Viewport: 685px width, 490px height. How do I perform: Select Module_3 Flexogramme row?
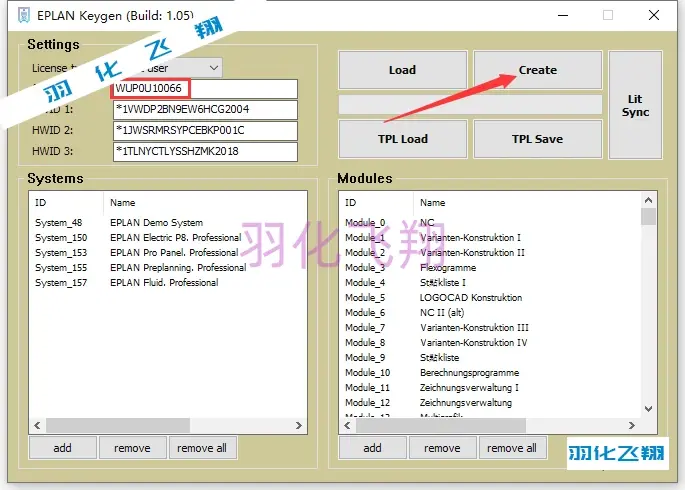pyautogui.click(x=490, y=268)
